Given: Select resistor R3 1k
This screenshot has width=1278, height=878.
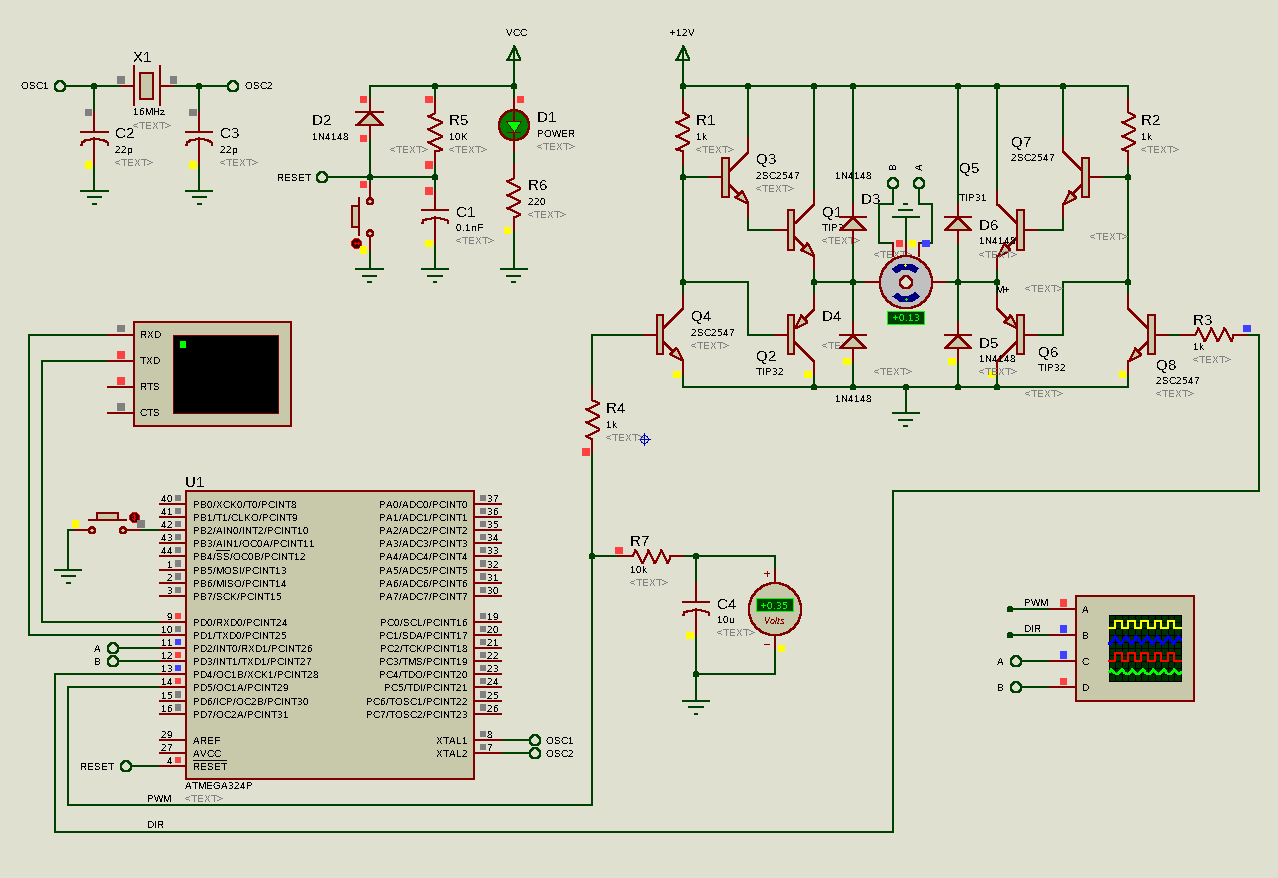Looking at the screenshot, I should pyautogui.click(x=1213, y=335).
